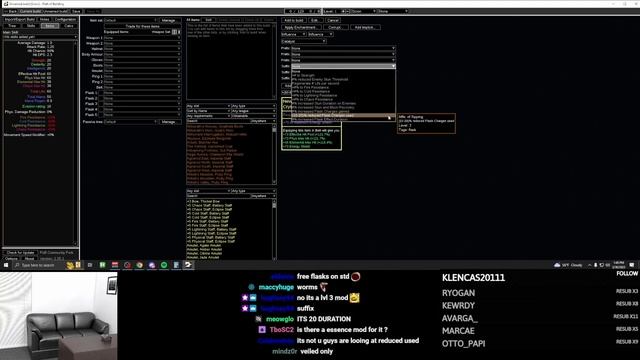Screen dimensions: 640x360
Task: Click the Save button
Action: pyautogui.click(x=76, y=11)
